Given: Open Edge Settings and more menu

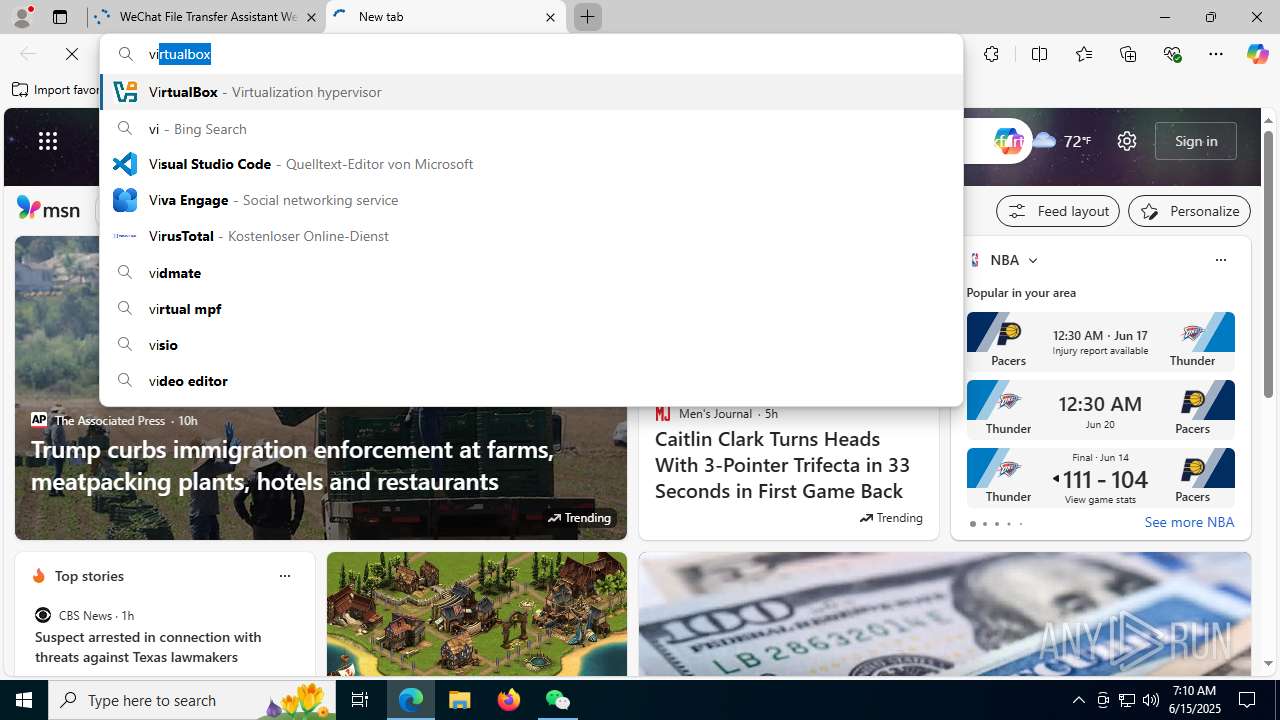Looking at the screenshot, I should click(1216, 54).
